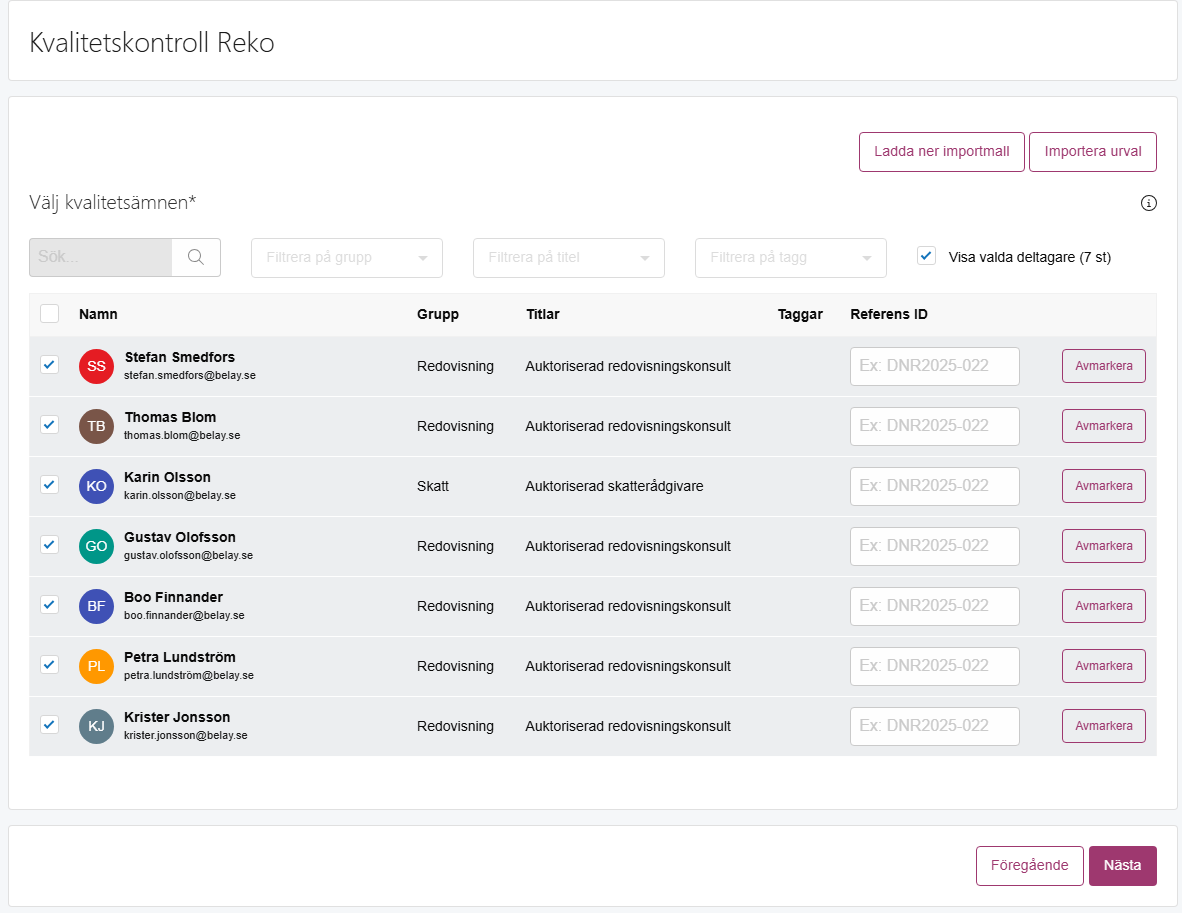Open the Filtrera på tagg dropdown
Viewport: 1182px width, 913px height.
click(x=791, y=258)
